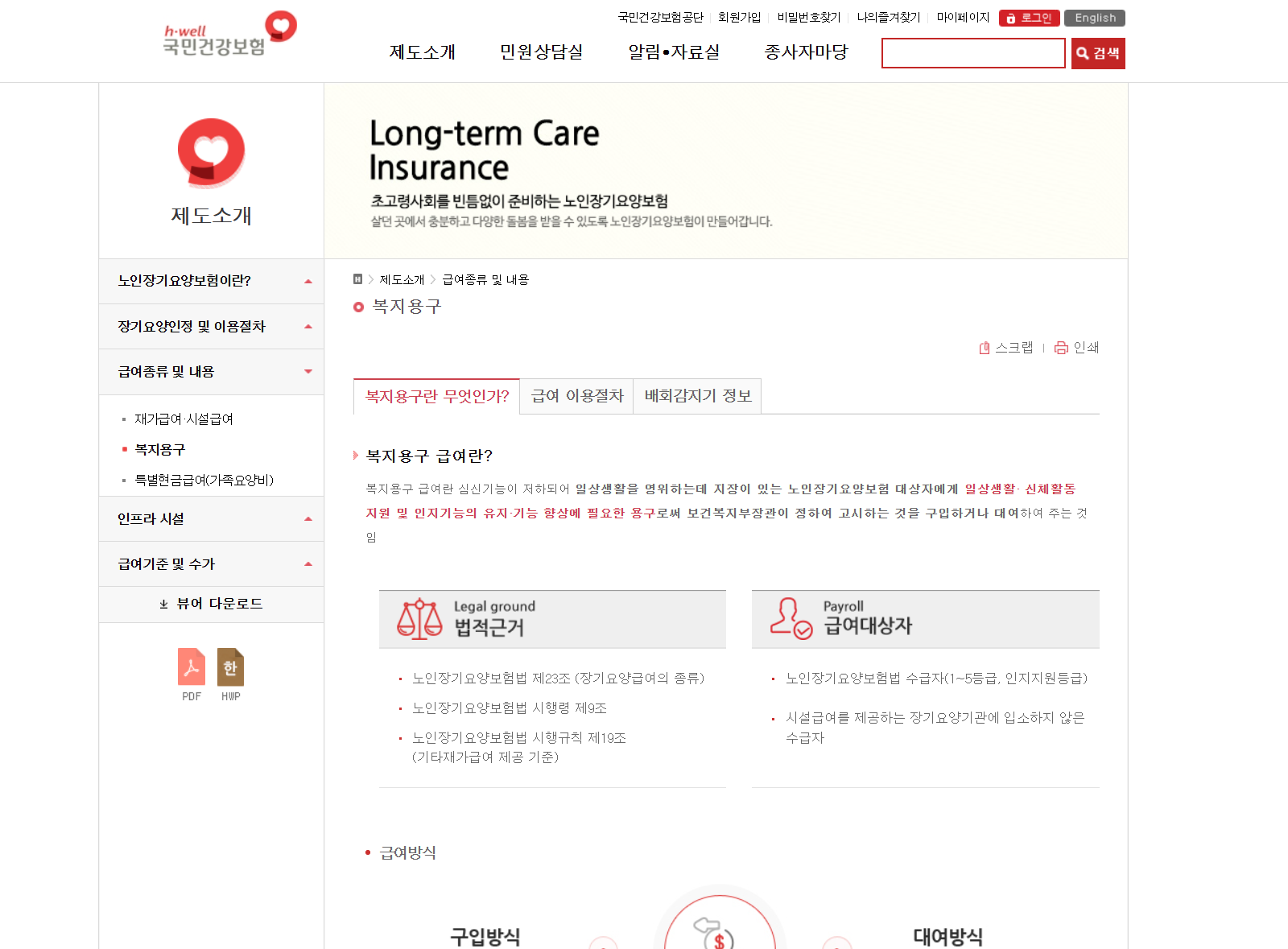Click the text 노인장기요양보험법 수급자(1~5등급, 인지지원등급)
This screenshot has height=949, width=1288.
pyautogui.click(x=936, y=679)
